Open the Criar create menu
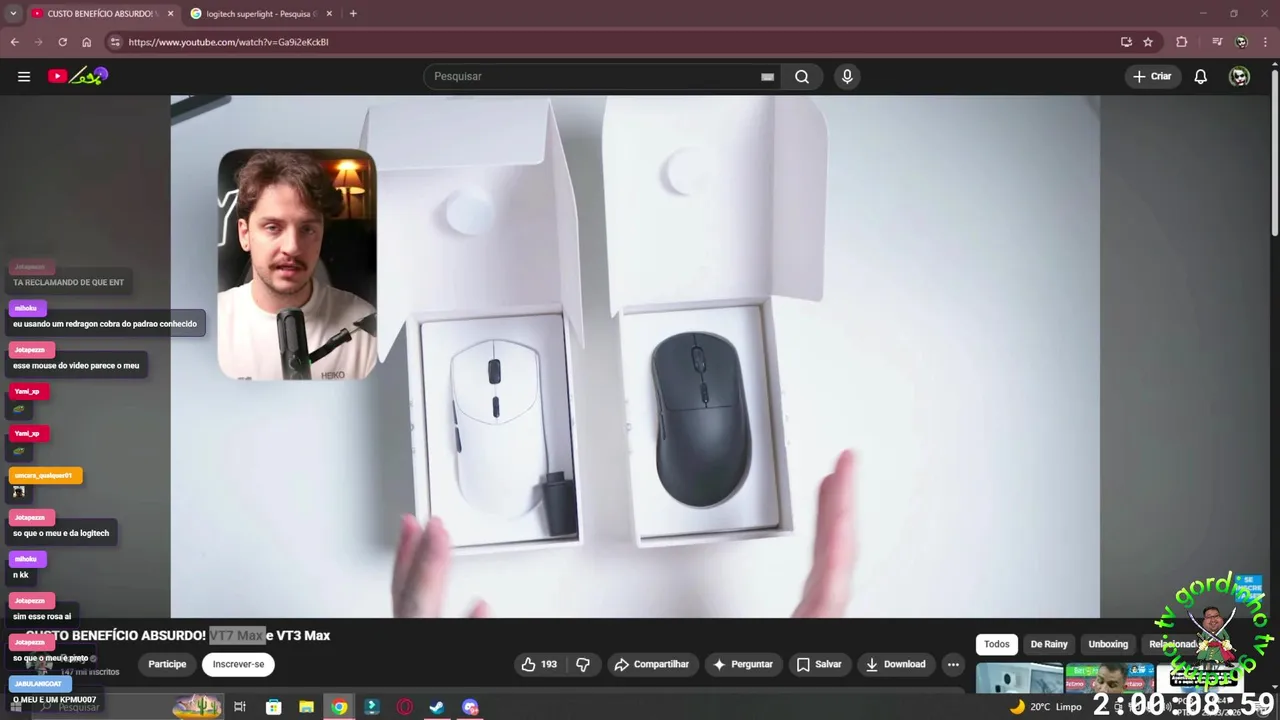The height and width of the screenshot is (720, 1280). 1152,77
